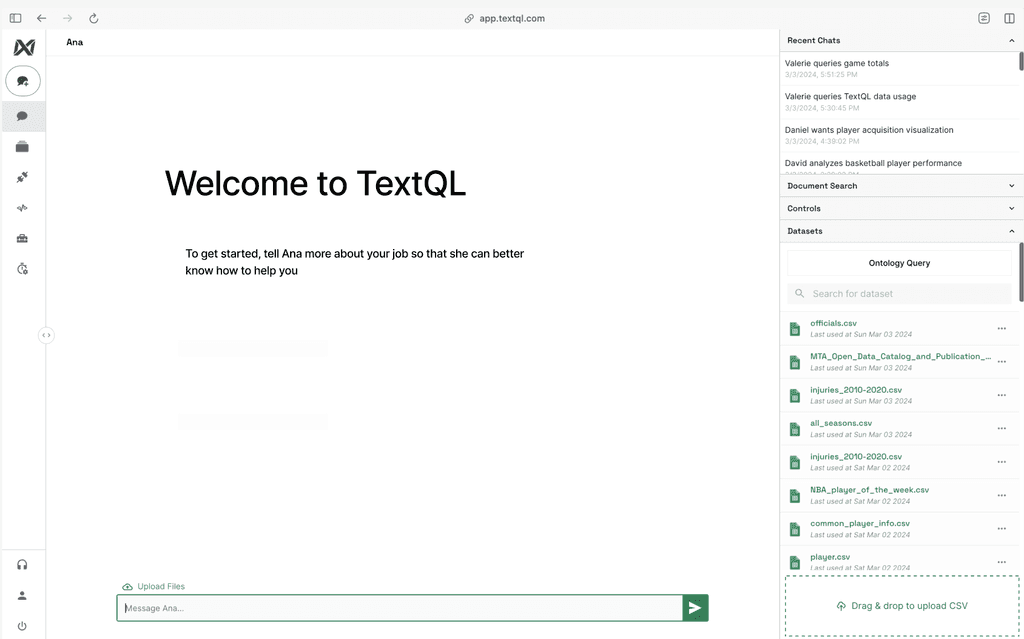Toggle sidebar with the collapse handle
This screenshot has width=1024, height=639.
46,335
